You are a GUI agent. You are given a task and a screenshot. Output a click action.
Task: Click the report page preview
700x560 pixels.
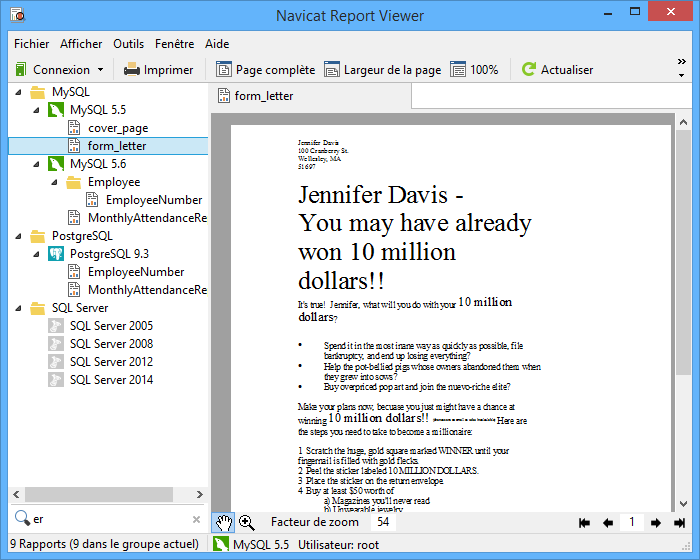[450, 318]
